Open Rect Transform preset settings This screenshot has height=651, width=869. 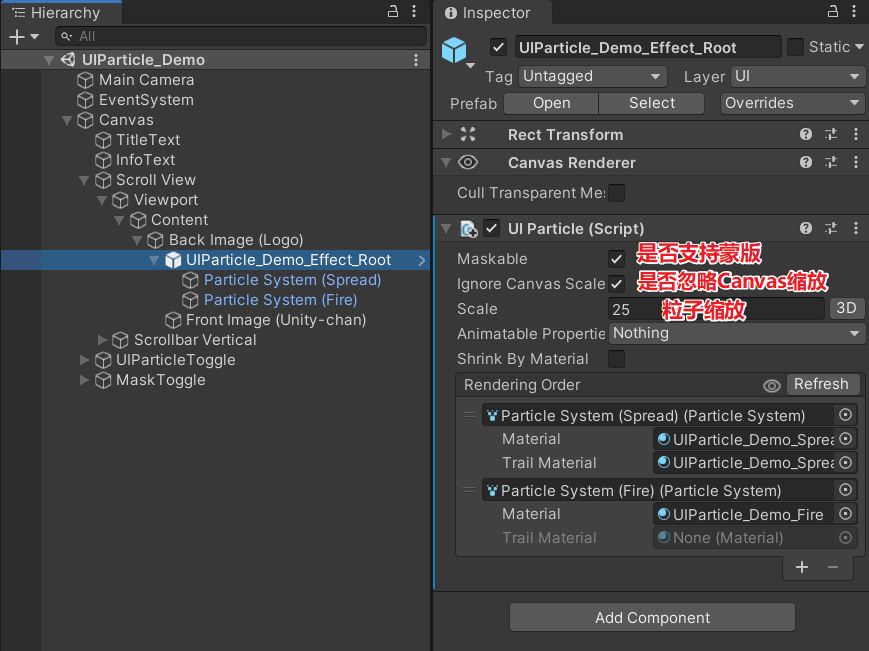click(x=831, y=134)
